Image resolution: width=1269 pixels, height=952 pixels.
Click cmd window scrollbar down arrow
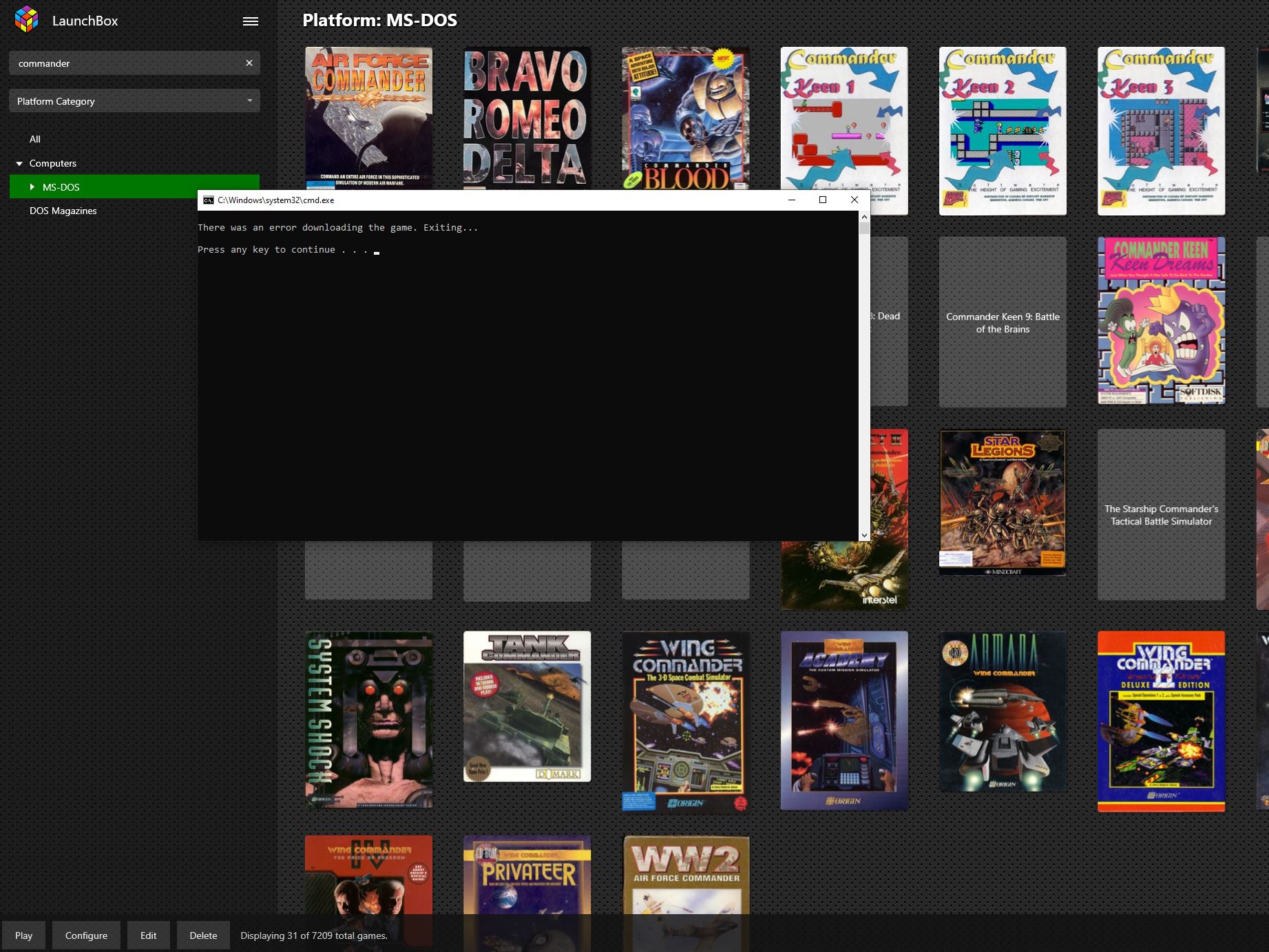864,535
